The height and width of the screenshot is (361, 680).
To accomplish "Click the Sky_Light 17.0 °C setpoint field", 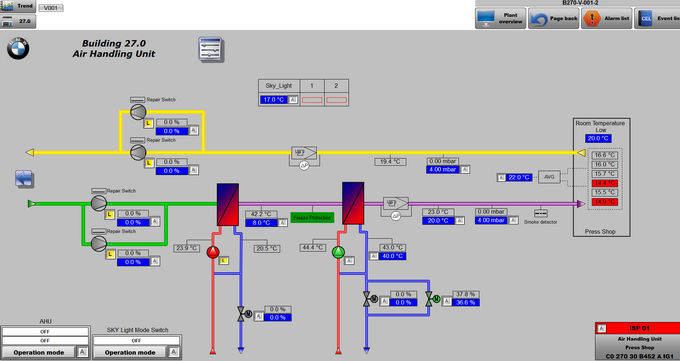I will tap(274, 100).
